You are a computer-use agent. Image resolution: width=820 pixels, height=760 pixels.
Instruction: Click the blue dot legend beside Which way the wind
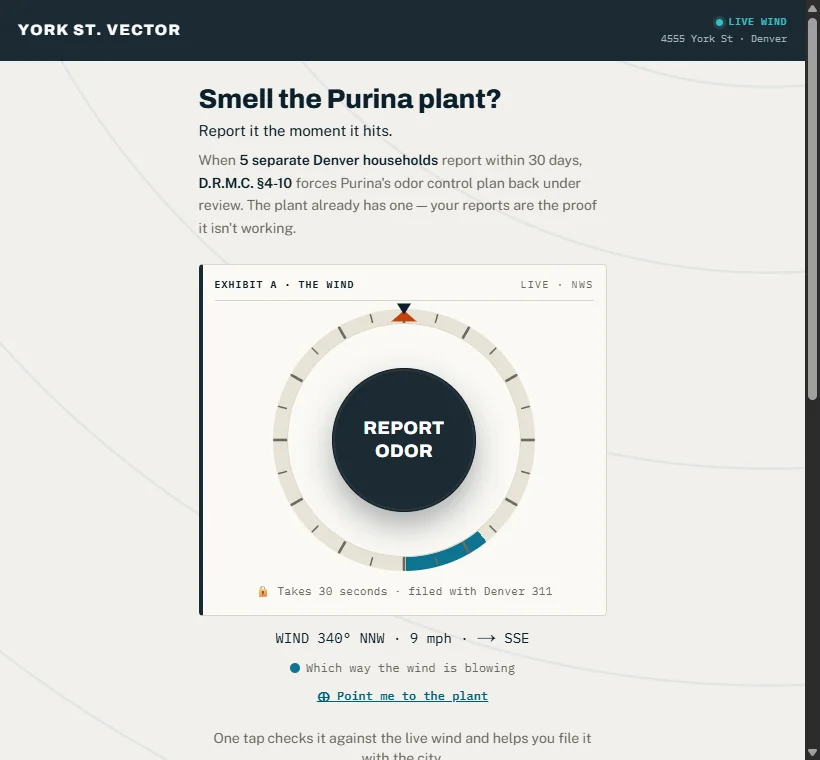tap(295, 668)
